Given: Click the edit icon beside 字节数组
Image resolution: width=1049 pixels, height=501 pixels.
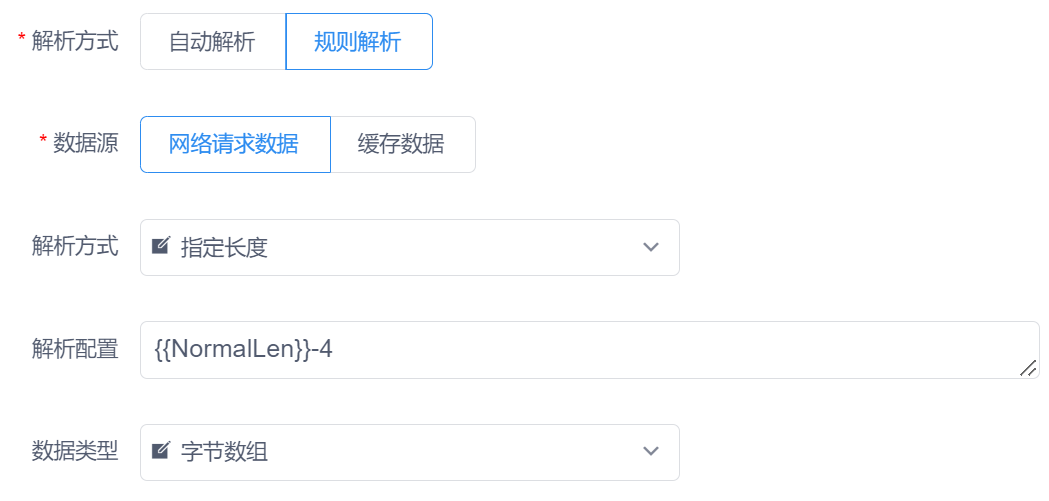Looking at the screenshot, I should click(160, 452).
